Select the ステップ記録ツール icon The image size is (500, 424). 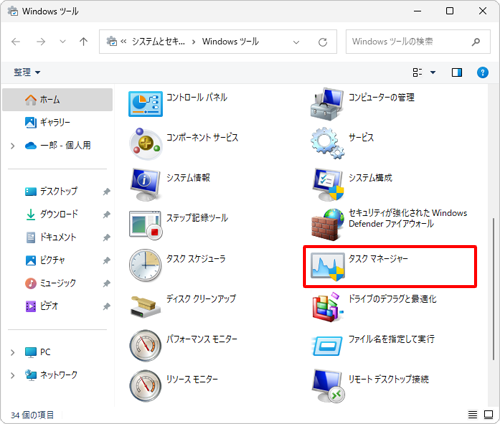pyautogui.click(x=146, y=225)
